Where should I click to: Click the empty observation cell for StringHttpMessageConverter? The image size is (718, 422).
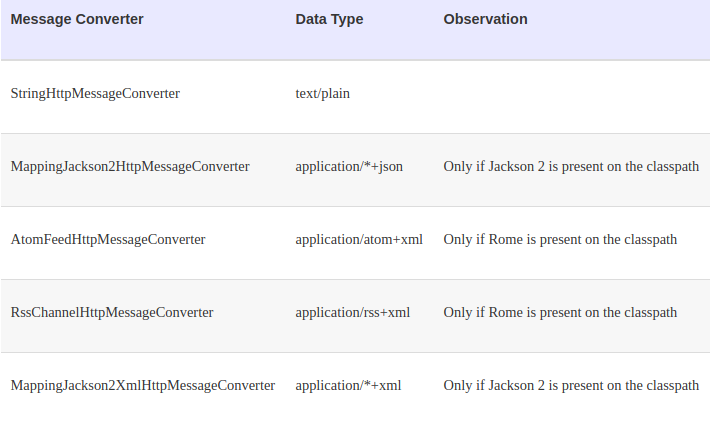(571, 94)
